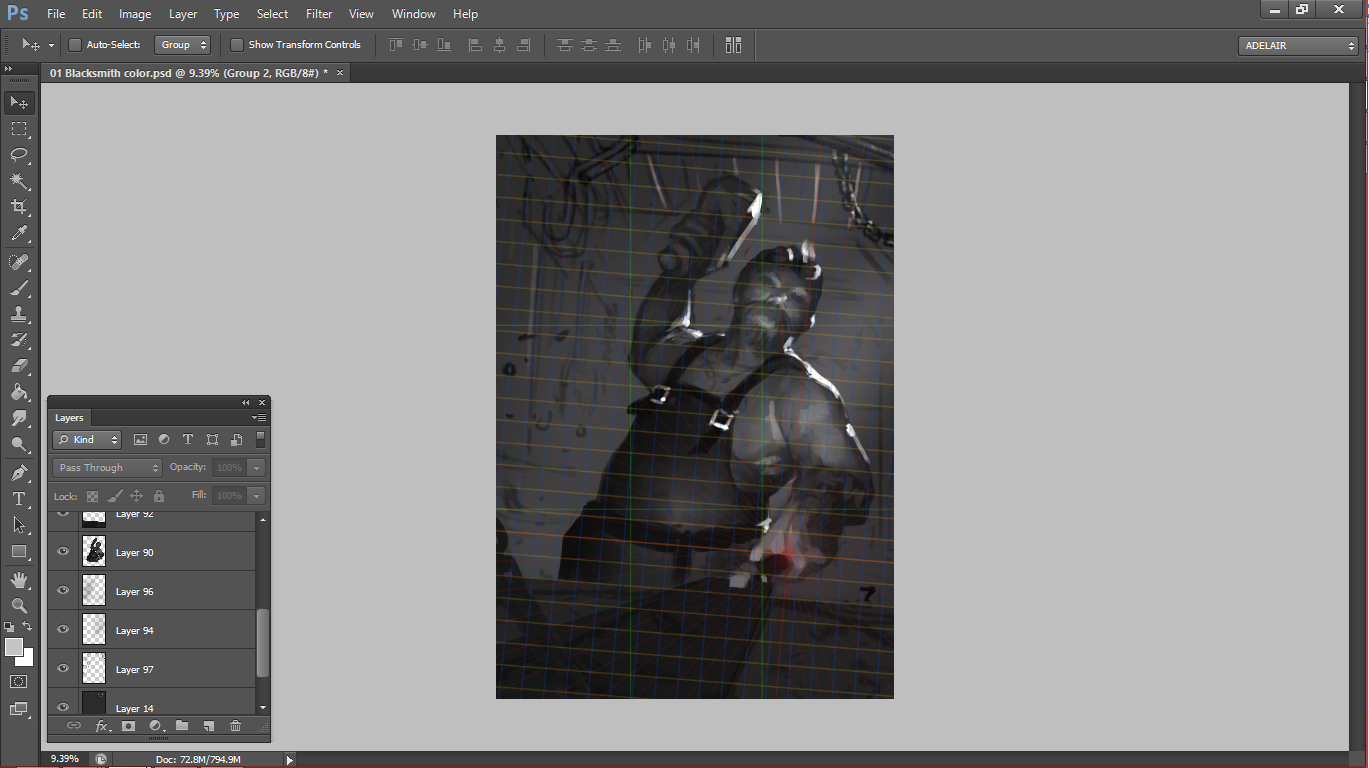
Task: Toggle lock all for layer
Action: point(158,496)
